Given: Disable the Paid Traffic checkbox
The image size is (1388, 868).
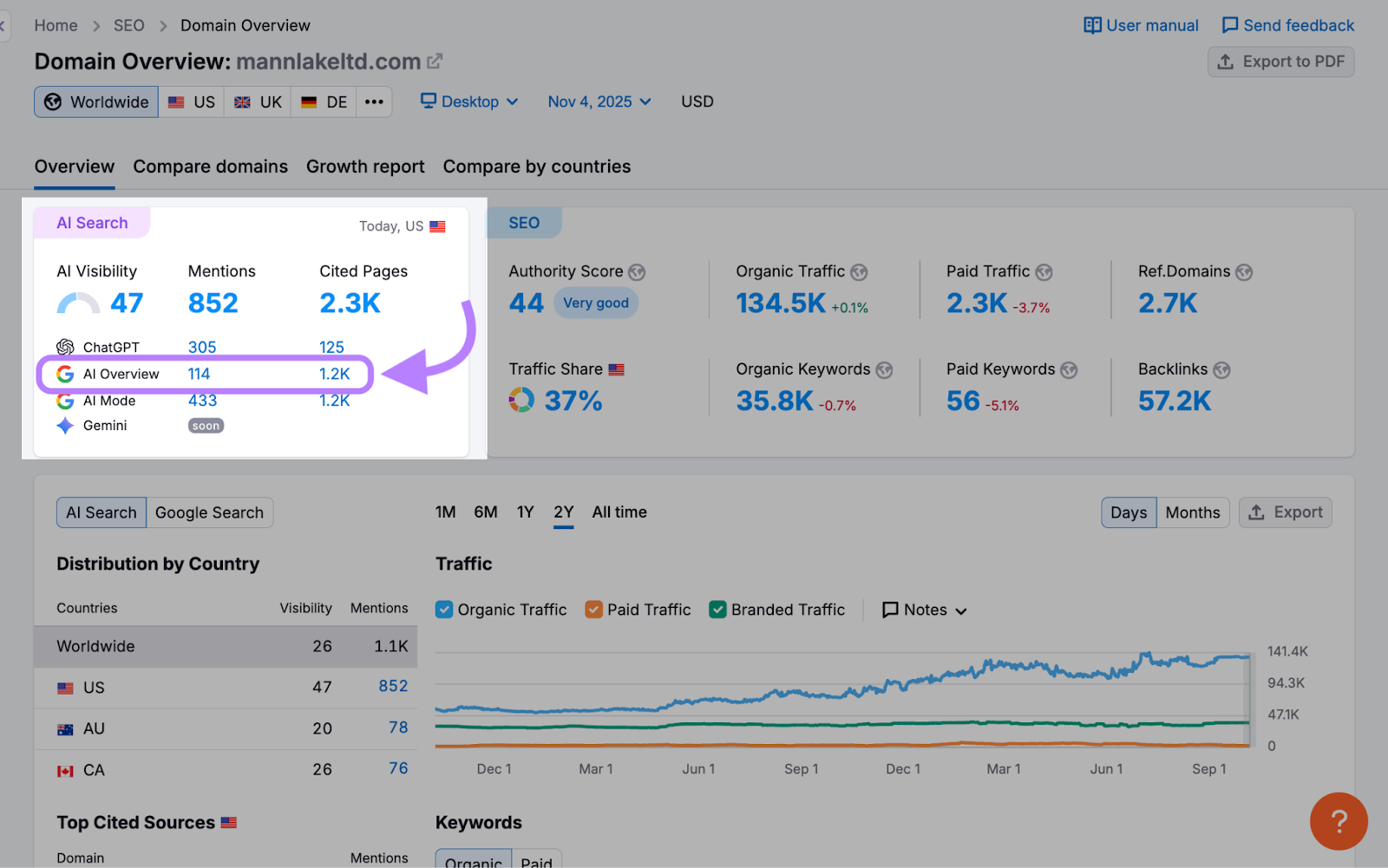Looking at the screenshot, I should pos(594,610).
